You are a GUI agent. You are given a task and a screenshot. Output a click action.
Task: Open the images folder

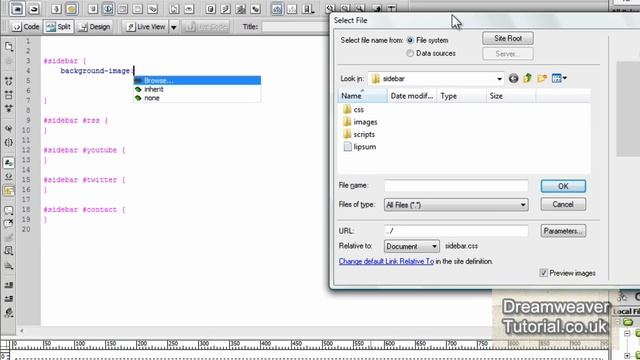point(360,122)
